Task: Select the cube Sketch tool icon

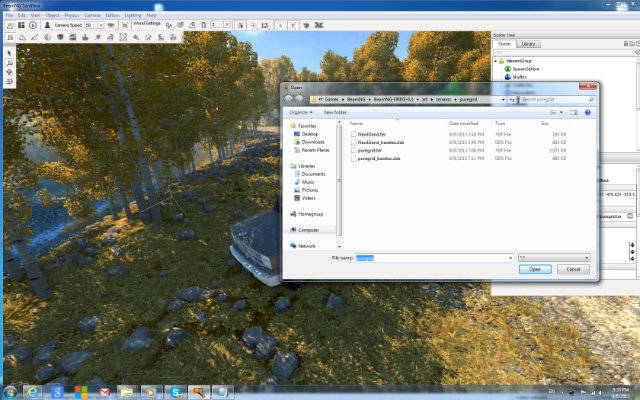Action: [60, 37]
